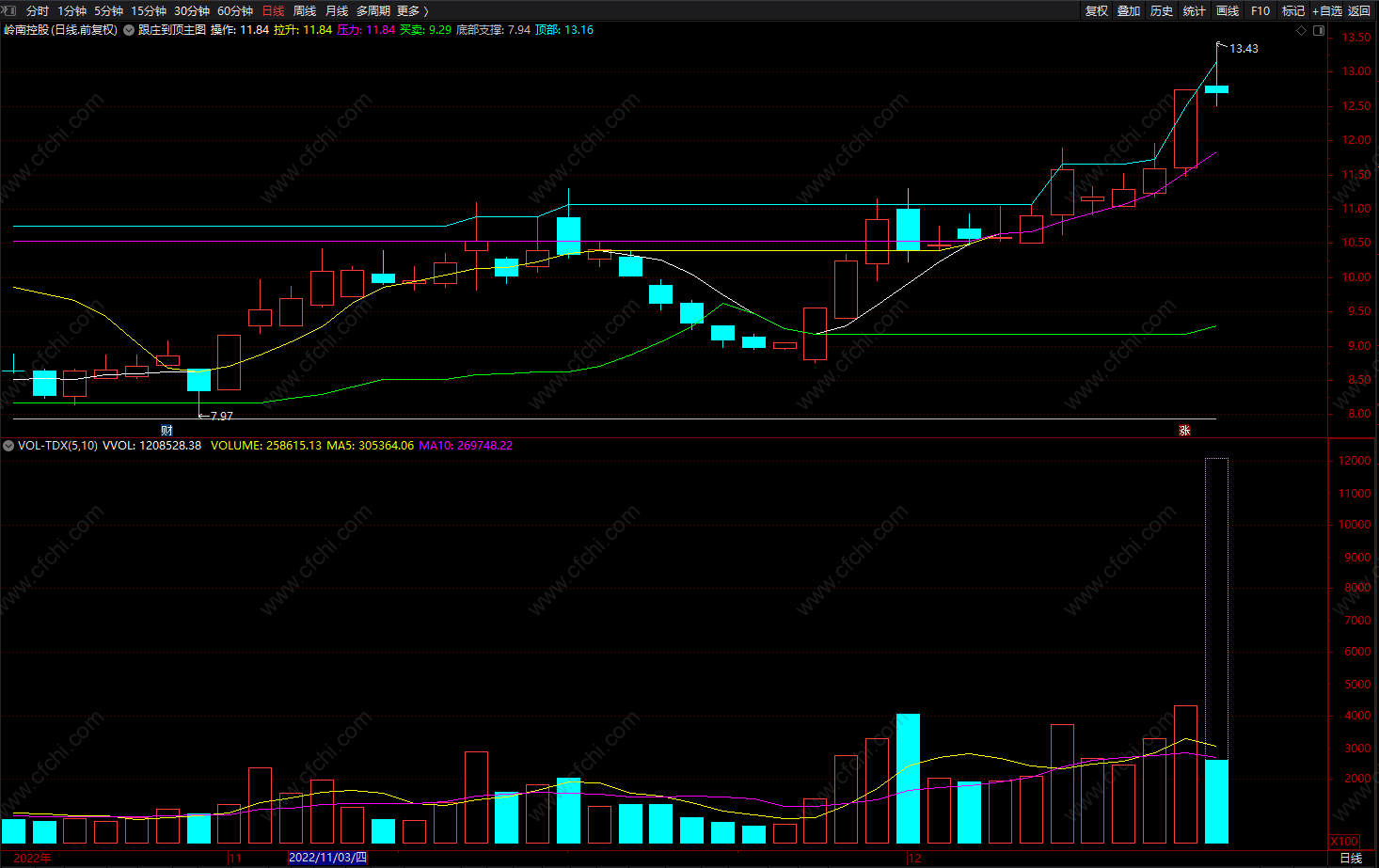Click the collapse panel icon at the top-left corner

click(9, 10)
